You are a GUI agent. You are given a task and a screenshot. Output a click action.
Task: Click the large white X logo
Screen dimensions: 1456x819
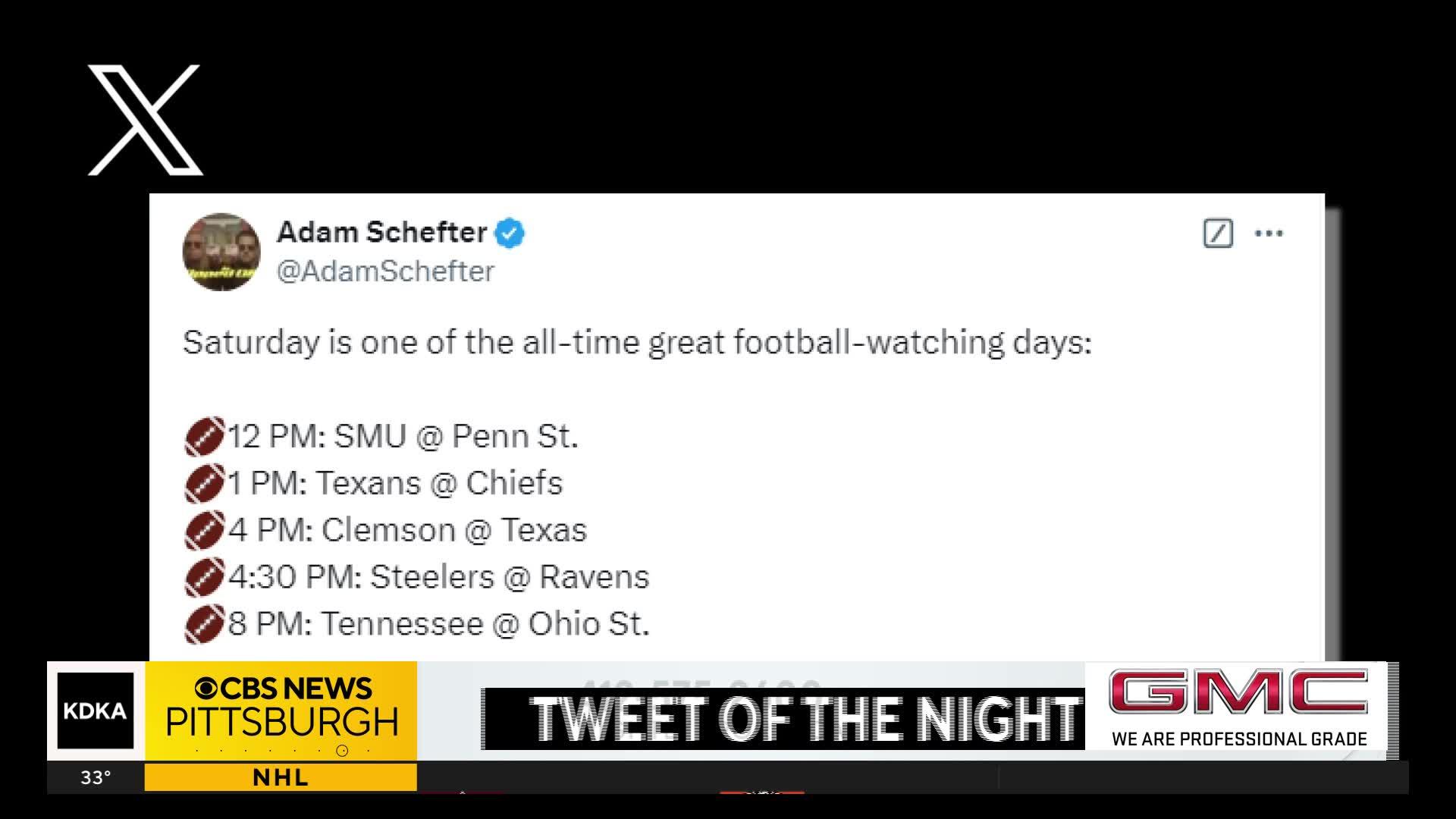[x=145, y=120]
